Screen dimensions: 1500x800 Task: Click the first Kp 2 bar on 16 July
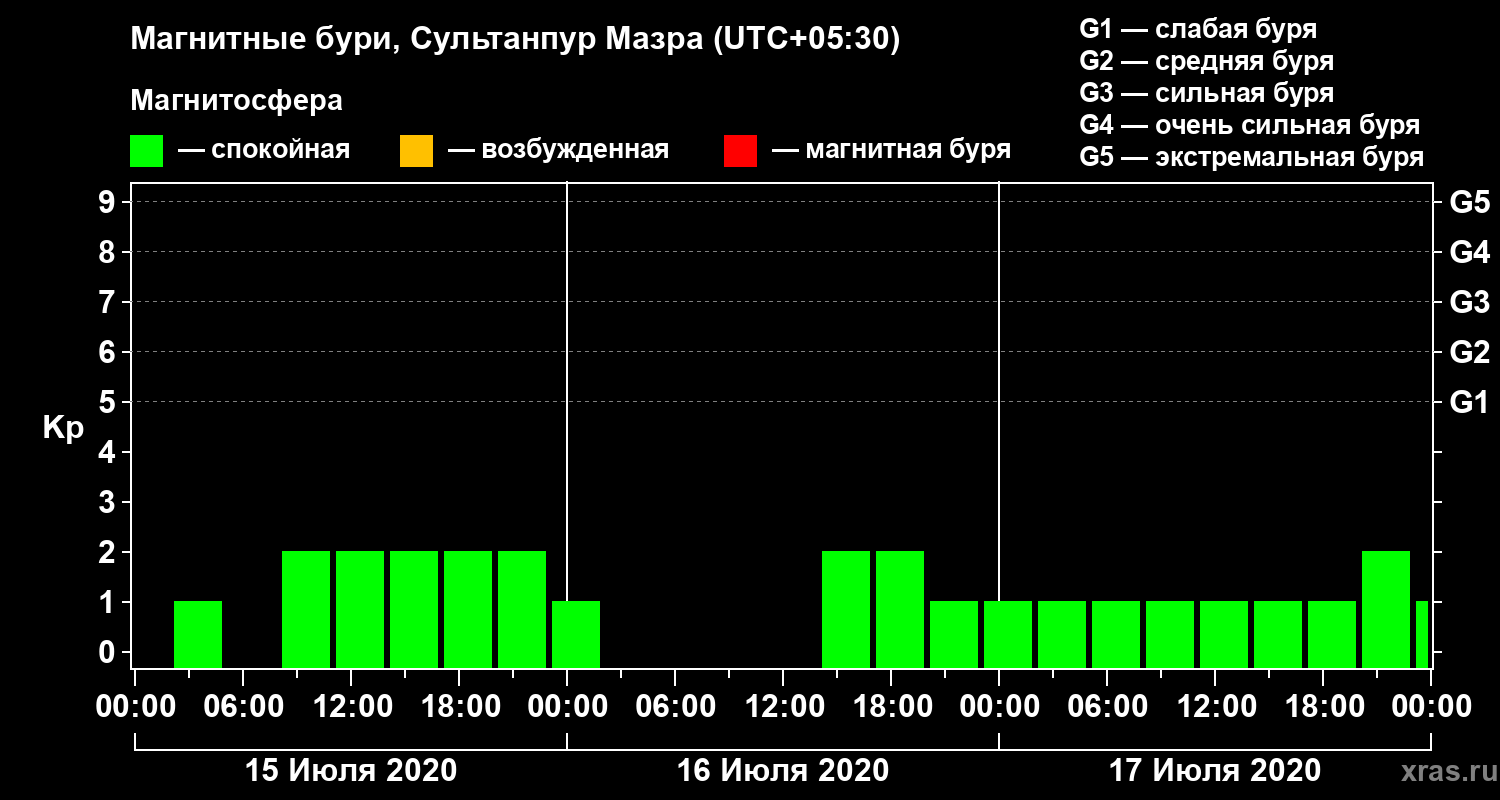(846, 609)
